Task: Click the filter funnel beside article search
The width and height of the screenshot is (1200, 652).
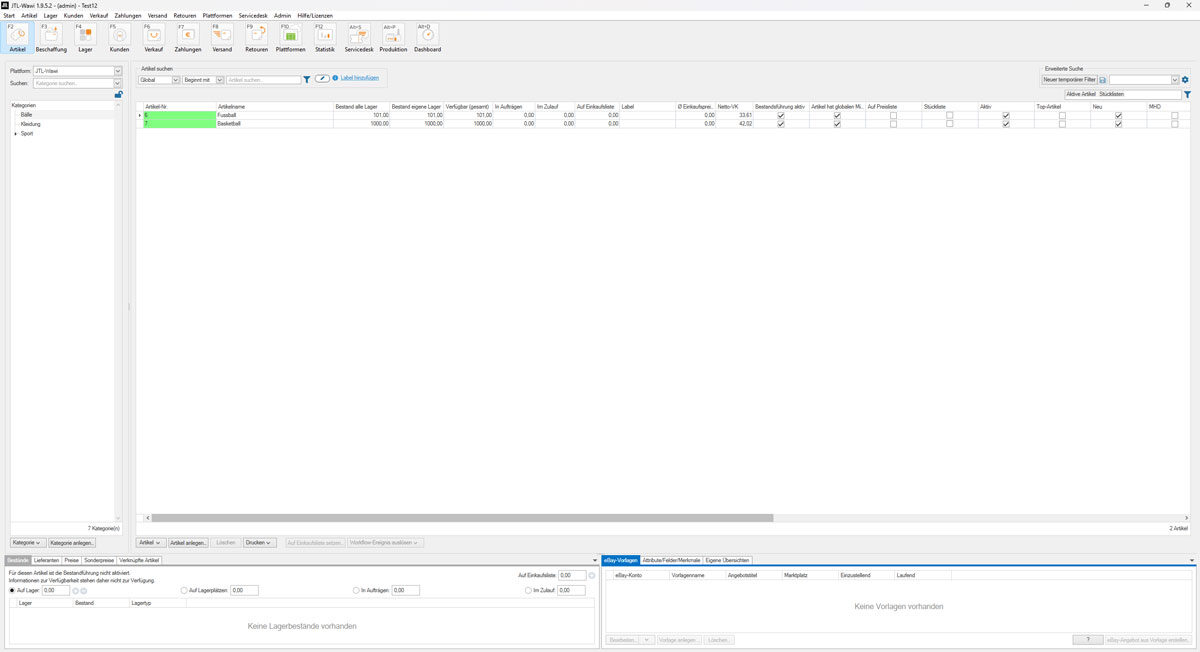Action: tap(307, 79)
